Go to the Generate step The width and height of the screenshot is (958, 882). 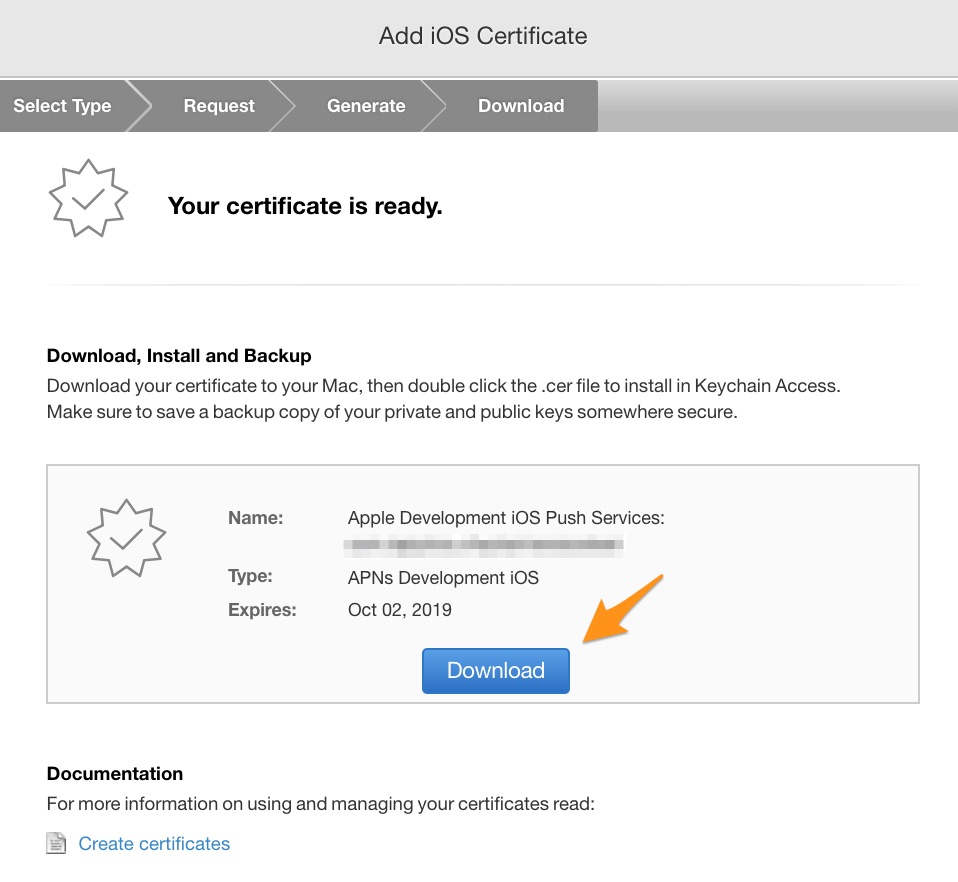366,106
